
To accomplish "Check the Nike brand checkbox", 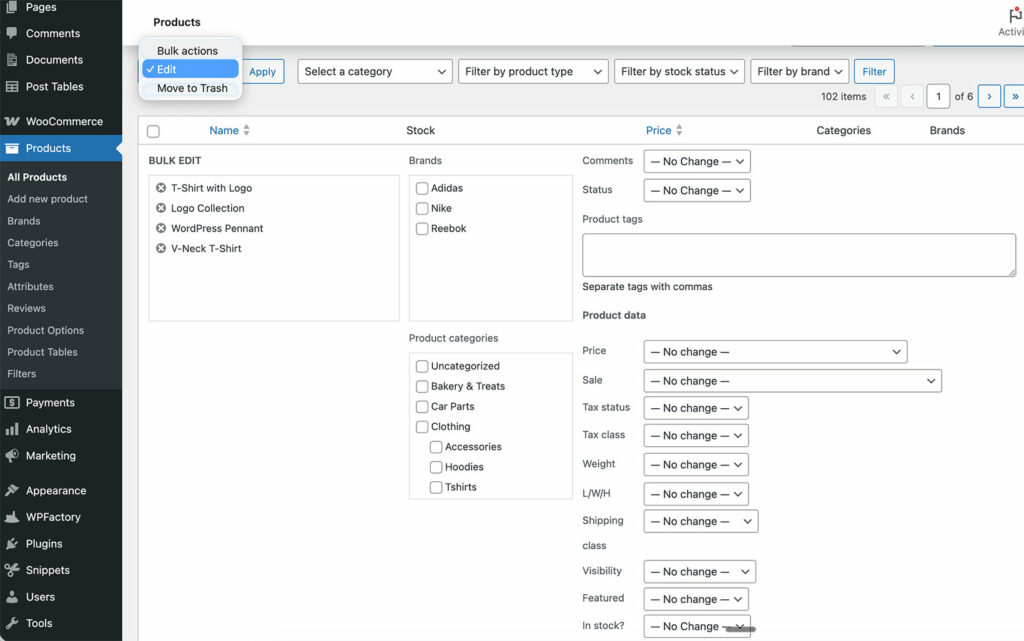I will [422, 208].
